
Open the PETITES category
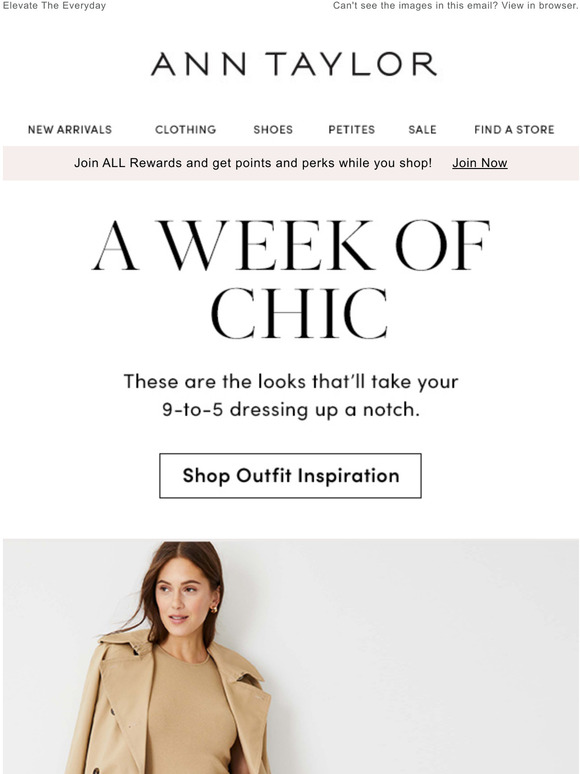(x=351, y=129)
